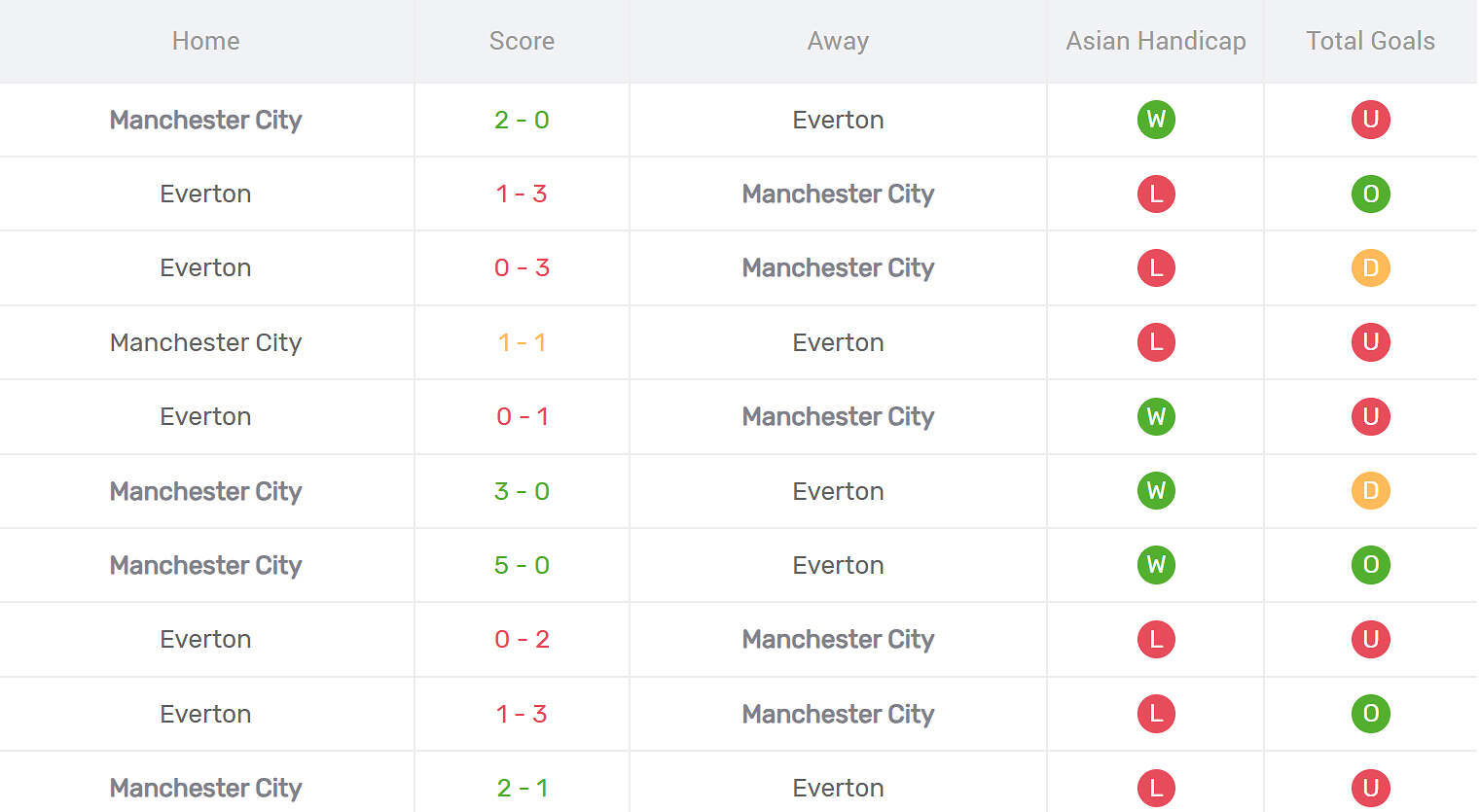This screenshot has width=1480, height=812.
Task: Click the green W handicap badge in 5-0 row
Action: point(1156,565)
